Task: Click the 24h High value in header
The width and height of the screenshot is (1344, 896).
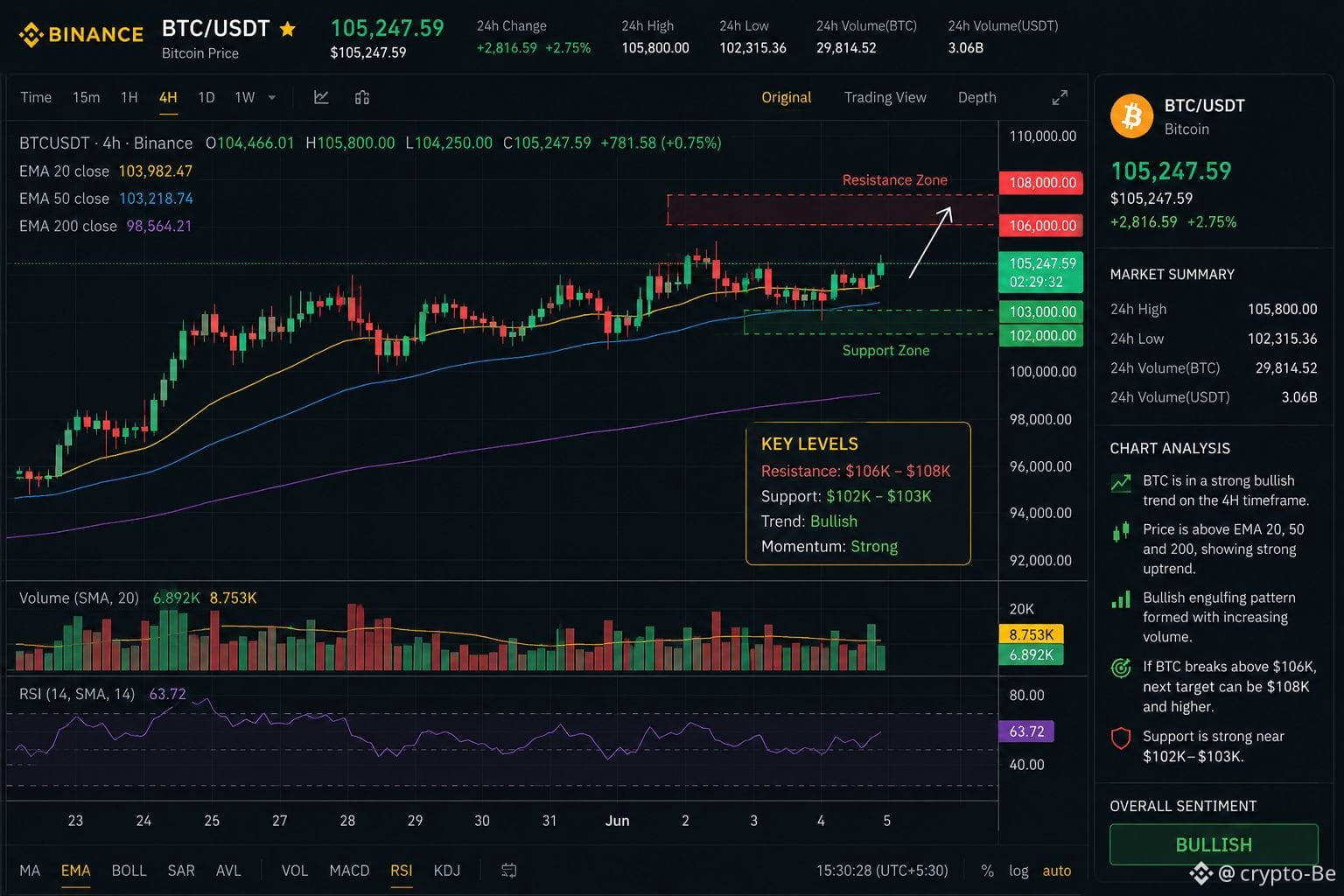Action: tap(655, 48)
